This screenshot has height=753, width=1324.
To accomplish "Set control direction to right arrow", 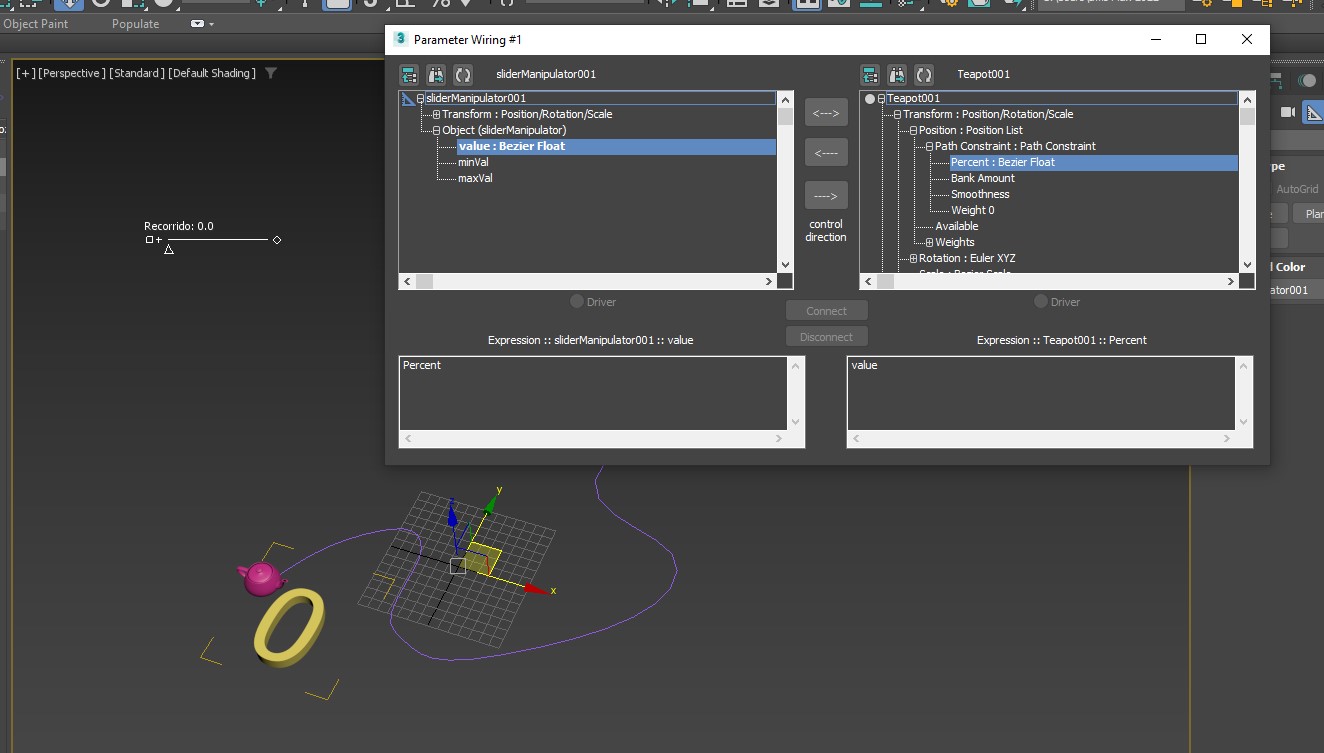I will coord(826,195).
